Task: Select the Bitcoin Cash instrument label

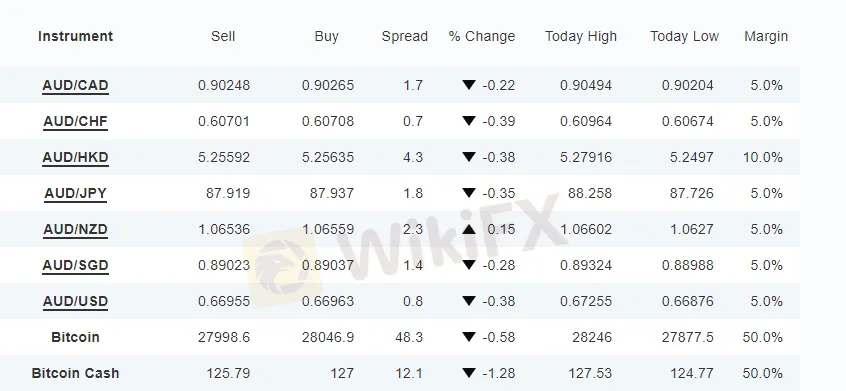Action: (x=76, y=373)
